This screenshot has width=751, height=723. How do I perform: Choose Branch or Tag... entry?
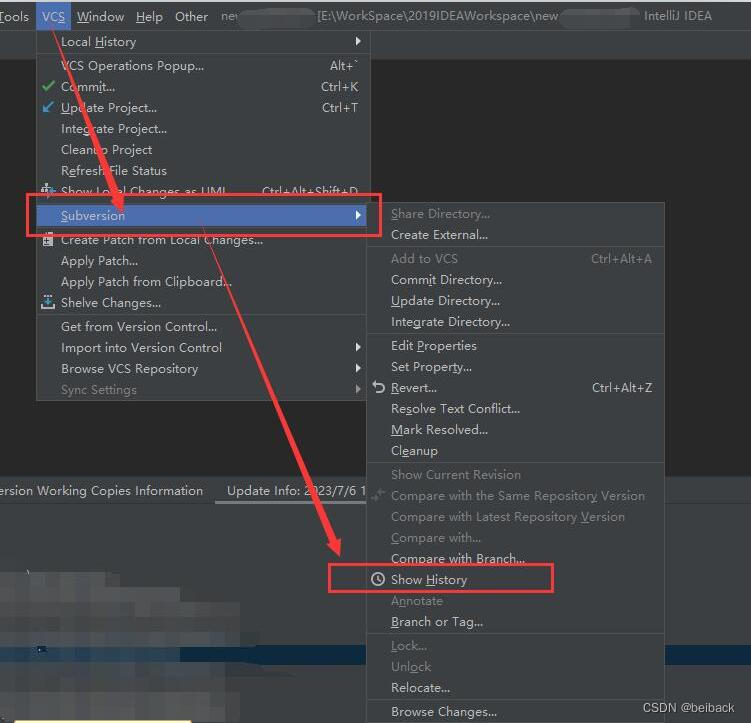pyautogui.click(x=515, y=621)
